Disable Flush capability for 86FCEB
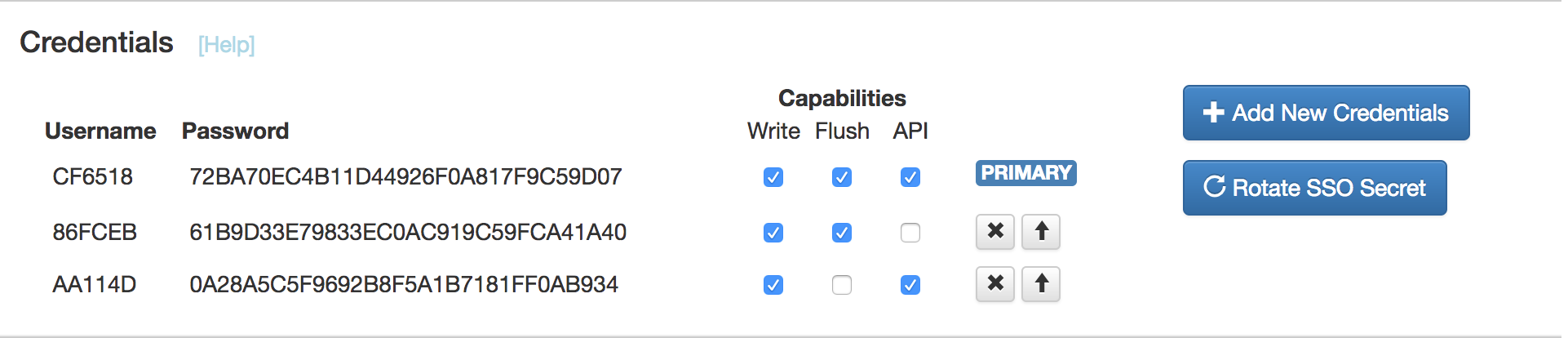 842,233
